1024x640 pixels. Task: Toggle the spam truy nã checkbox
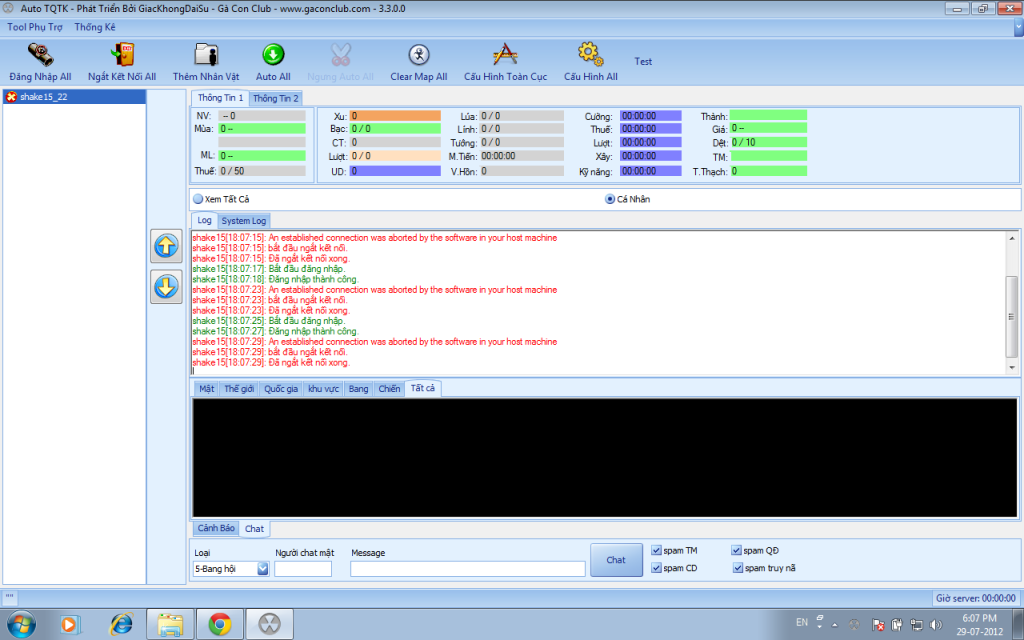pos(737,568)
